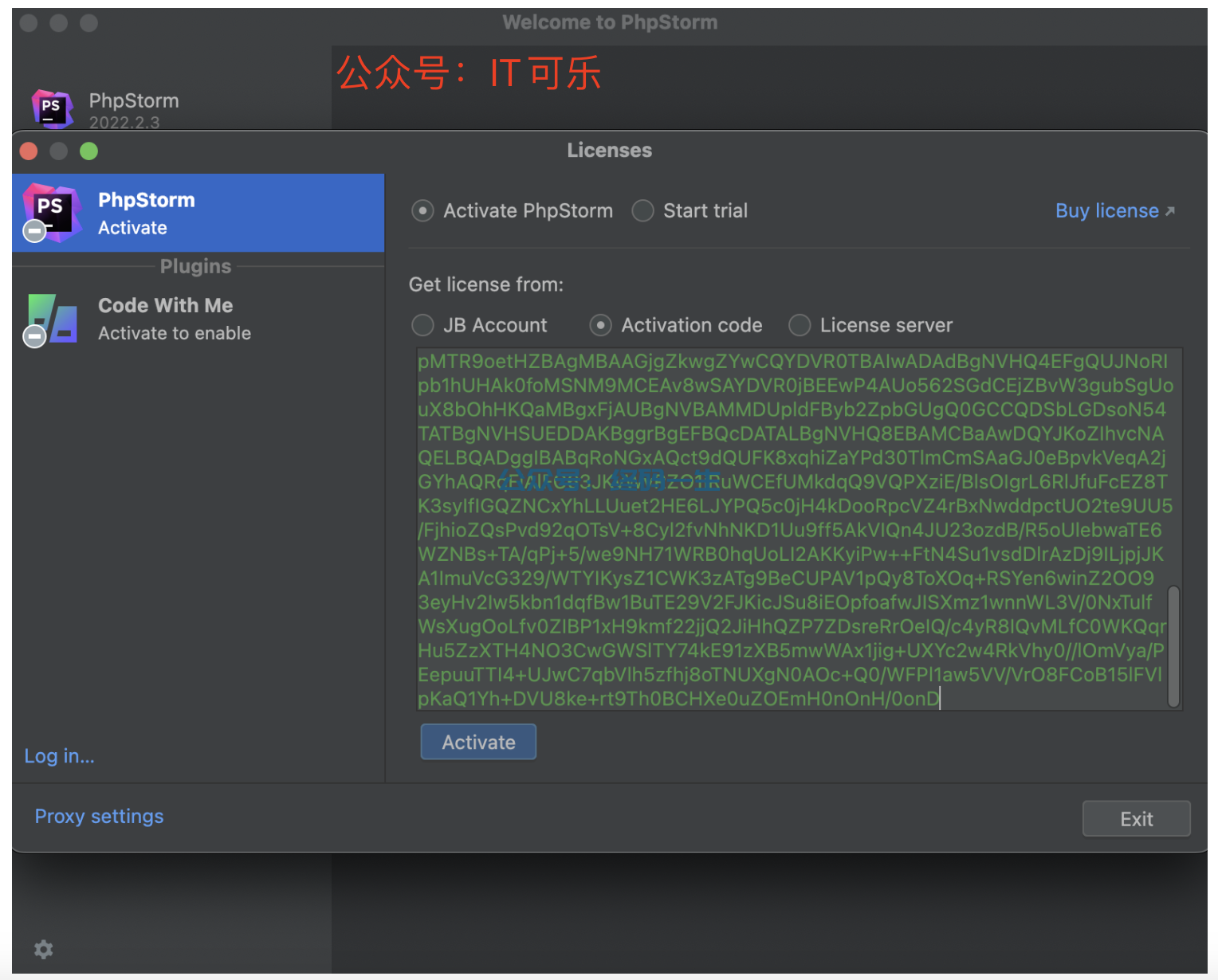This screenshot has width=1218, height=980.
Task: Choose JB Account license source
Action: [422, 325]
